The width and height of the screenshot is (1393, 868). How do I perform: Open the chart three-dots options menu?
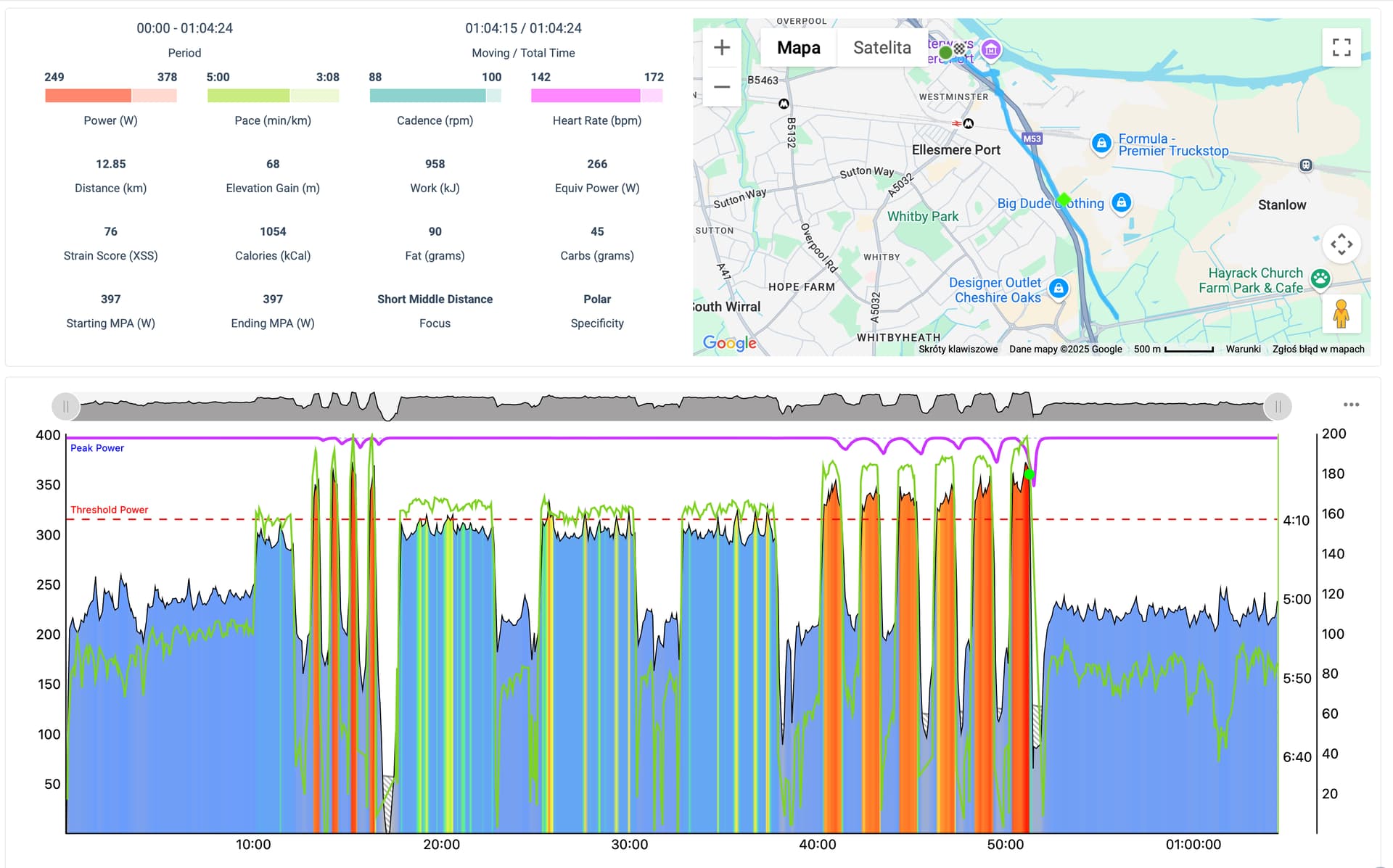coord(1351,405)
